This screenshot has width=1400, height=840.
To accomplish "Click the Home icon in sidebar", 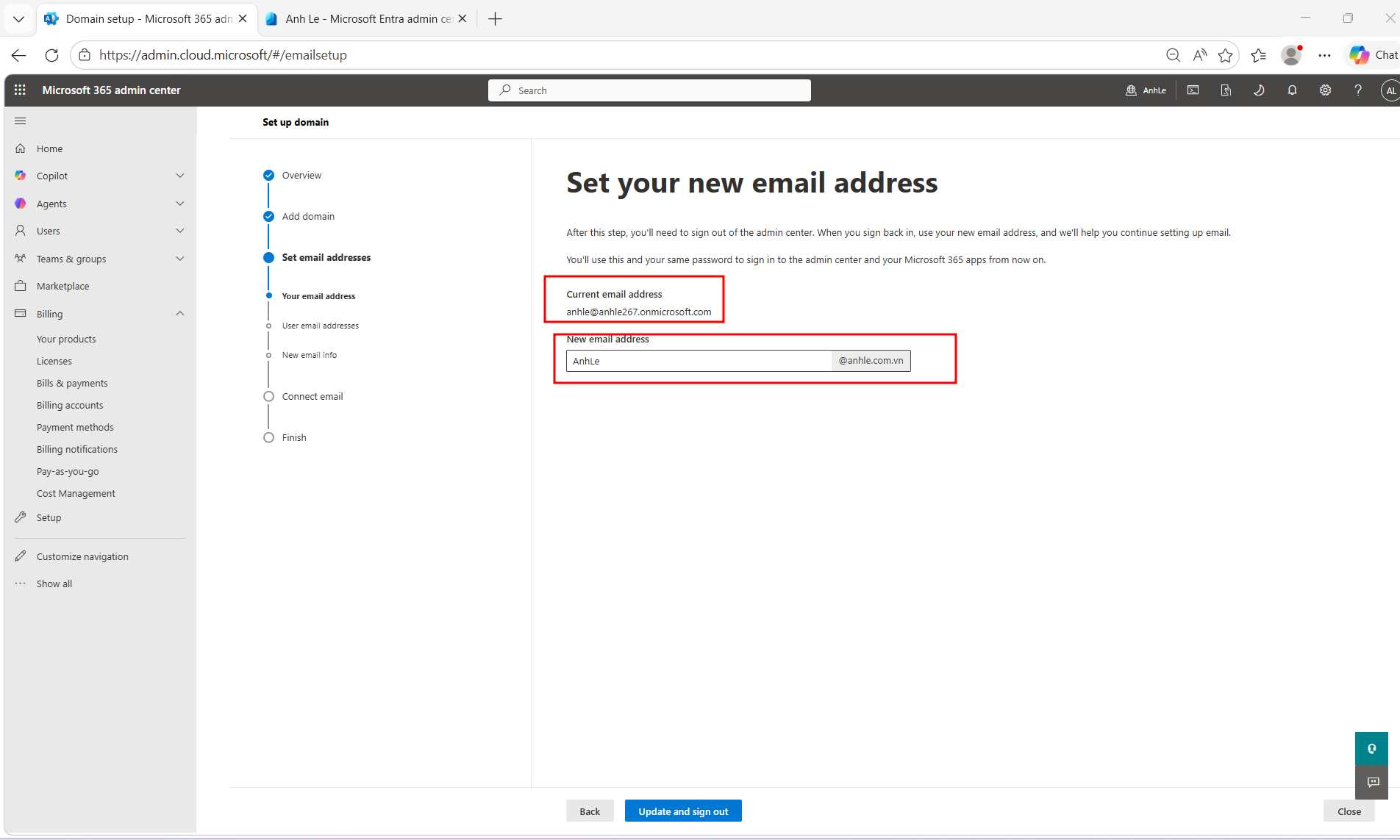I will coord(21,148).
